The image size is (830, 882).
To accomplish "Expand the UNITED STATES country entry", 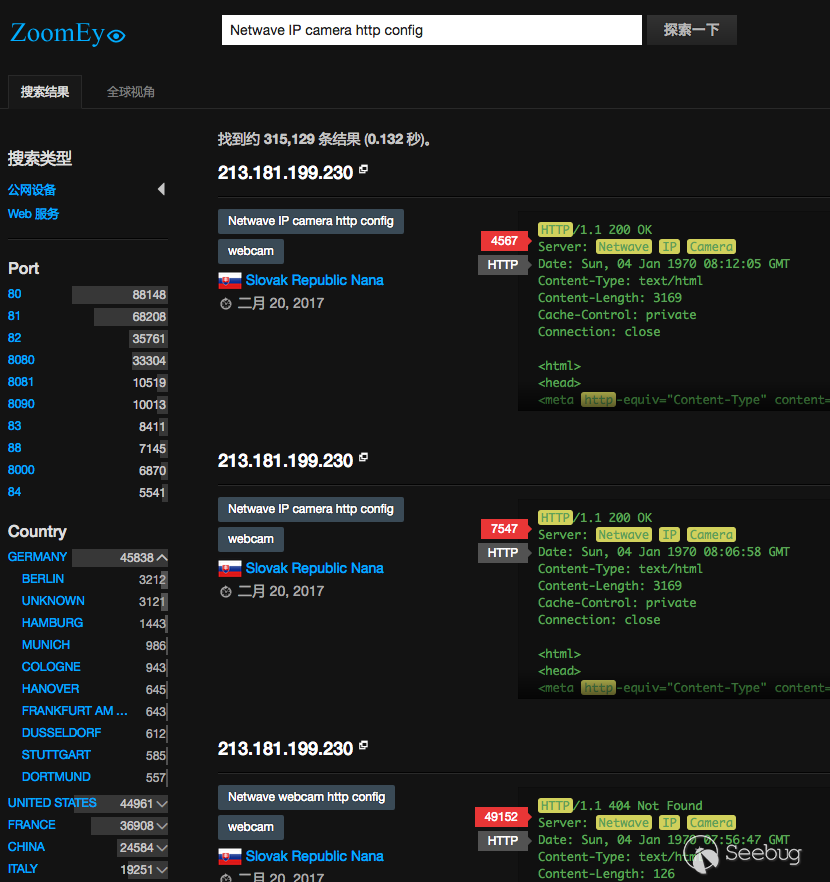I will pyautogui.click(x=162, y=803).
